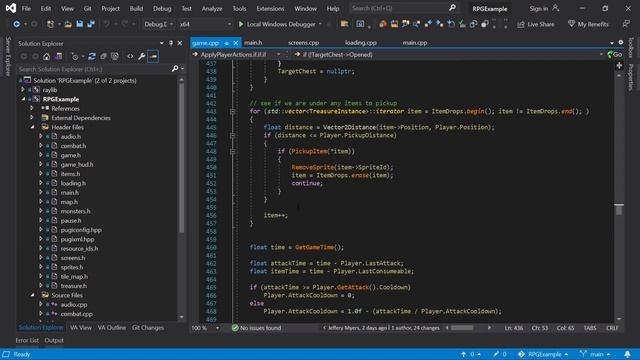
Task: Open the x64 platform dropdown
Action: [206, 24]
